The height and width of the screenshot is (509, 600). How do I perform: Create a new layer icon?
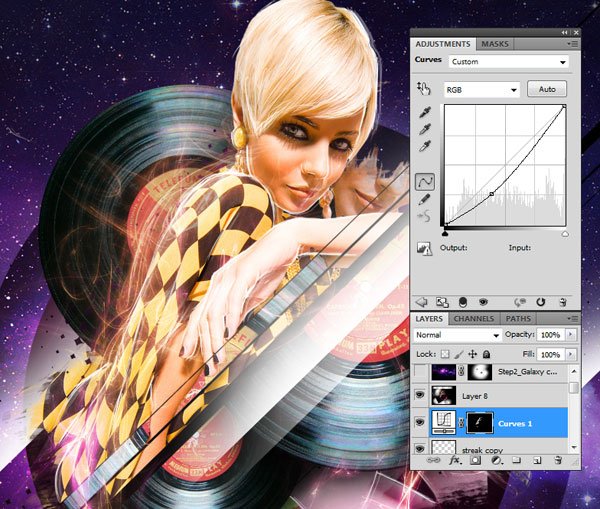[x=537, y=460]
